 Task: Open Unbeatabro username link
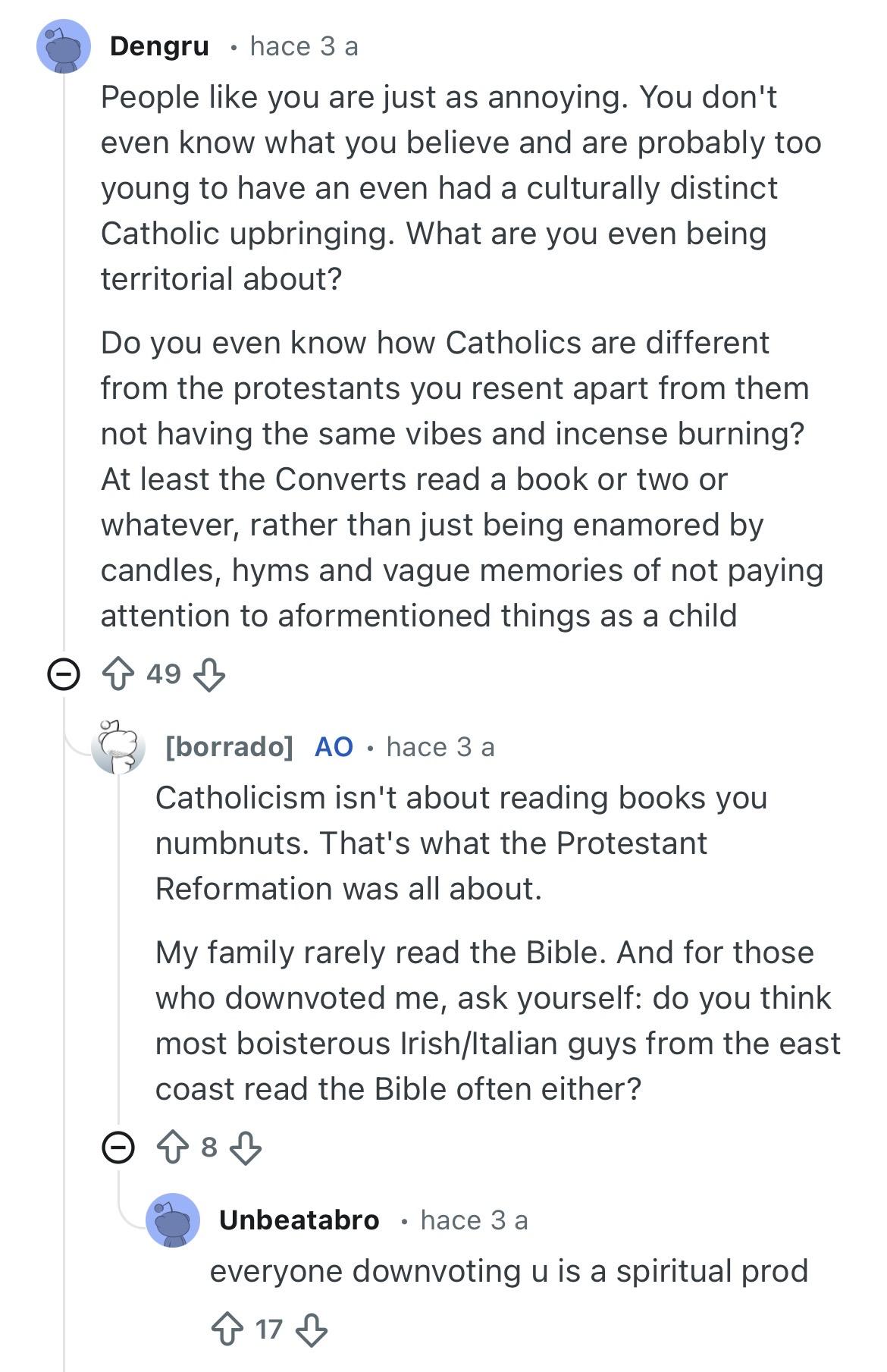point(299,1220)
